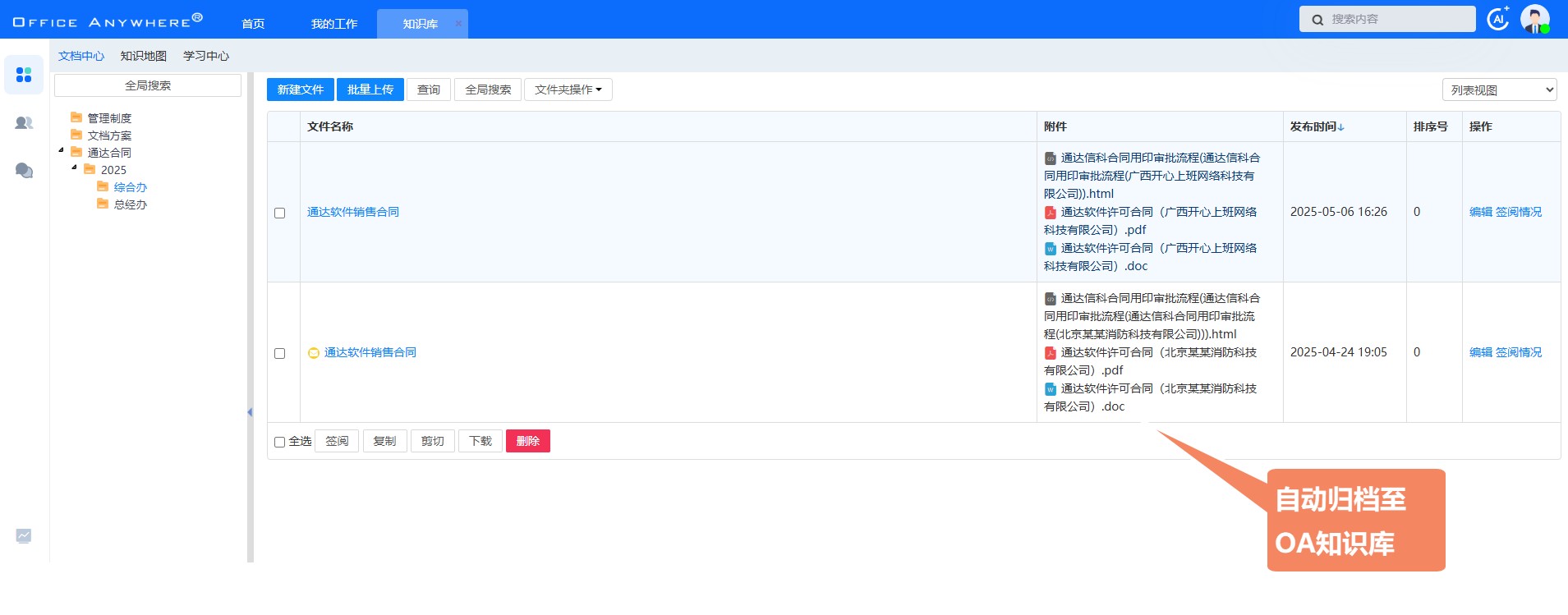Open the 列表视图 view dropdown
1568x615 pixels.
coord(1500,89)
